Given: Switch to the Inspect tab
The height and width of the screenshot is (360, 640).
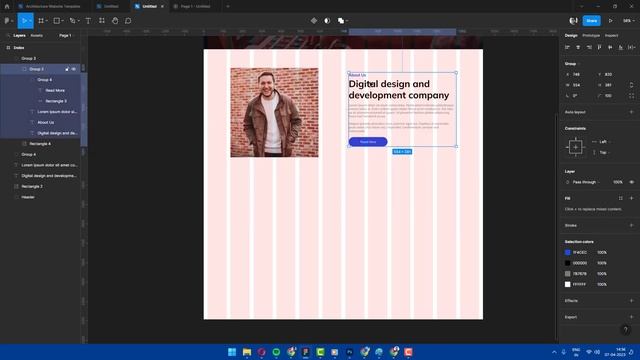Looking at the screenshot, I should (611, 36).
